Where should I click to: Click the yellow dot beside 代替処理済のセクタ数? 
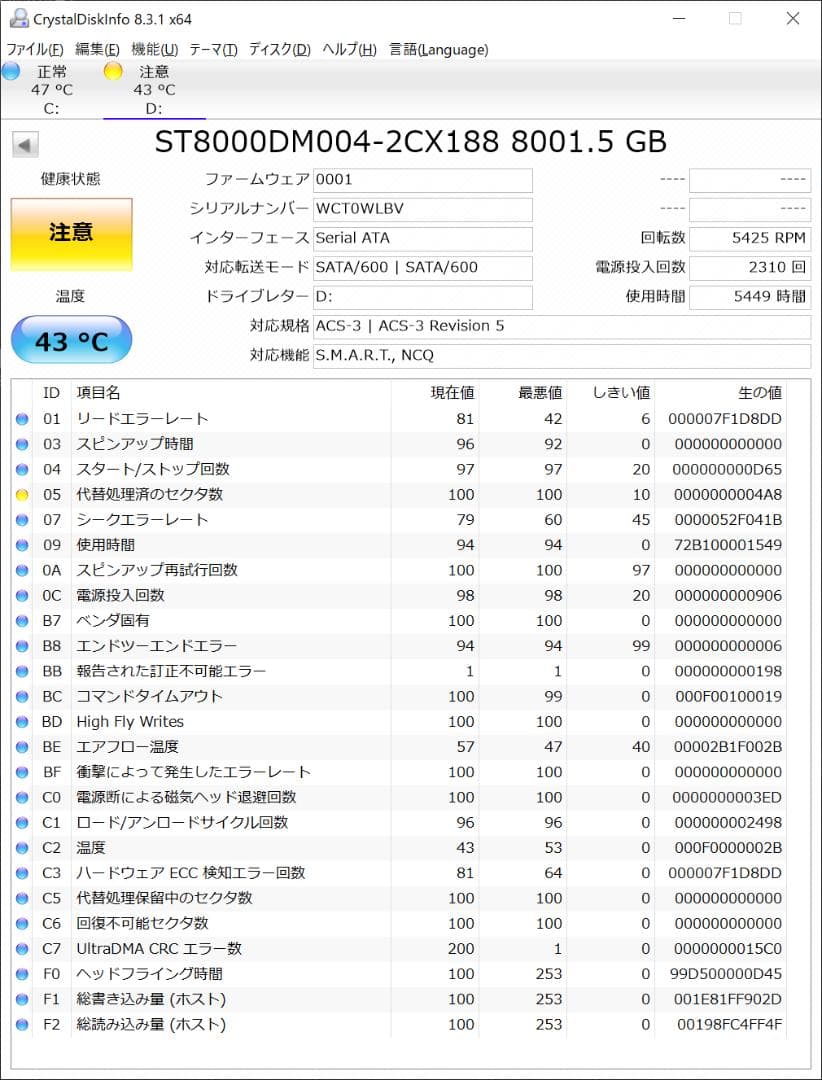pyautogui.click(x=22, y=494)
